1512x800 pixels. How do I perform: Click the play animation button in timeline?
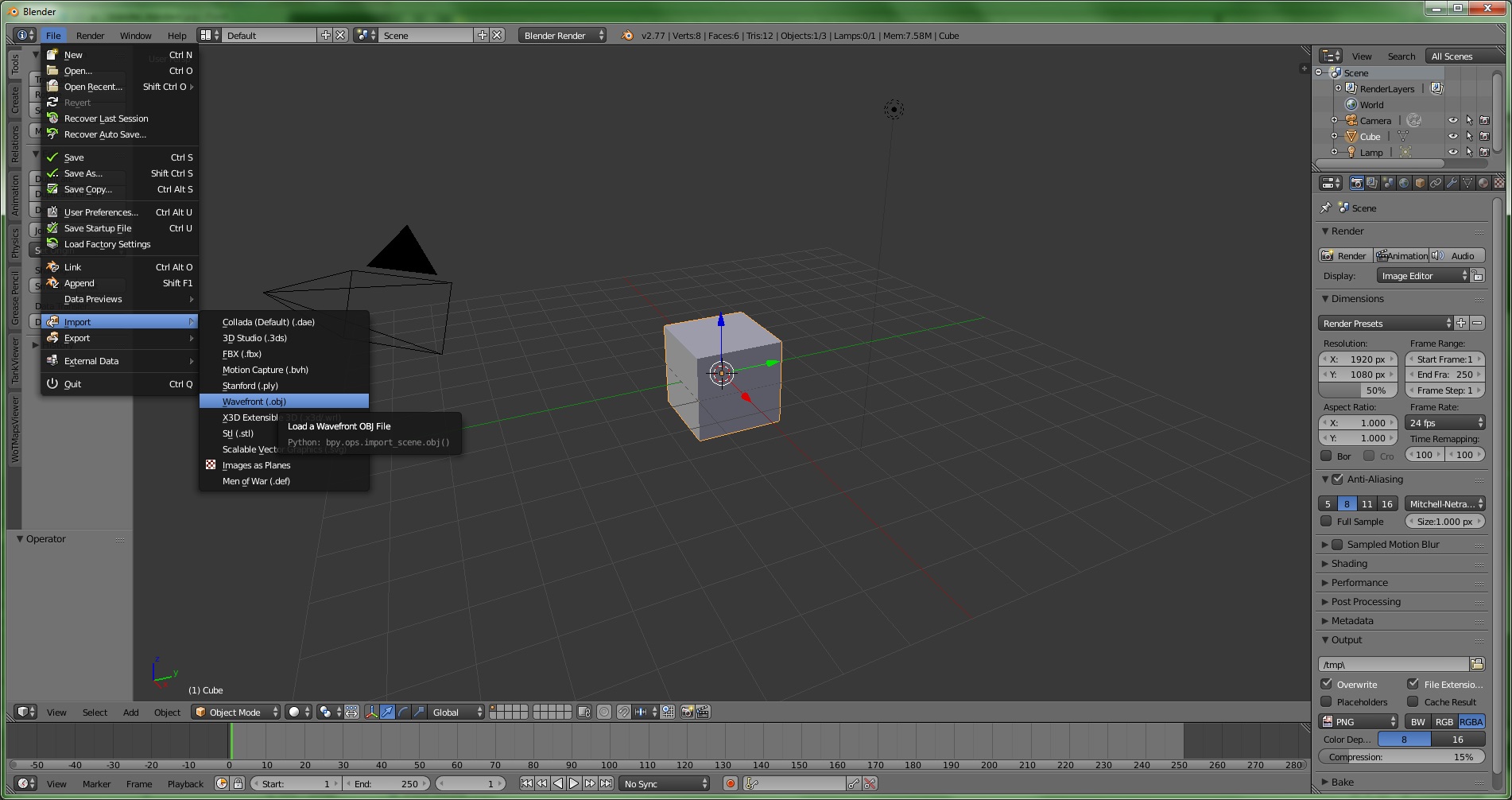coord(574,783)
